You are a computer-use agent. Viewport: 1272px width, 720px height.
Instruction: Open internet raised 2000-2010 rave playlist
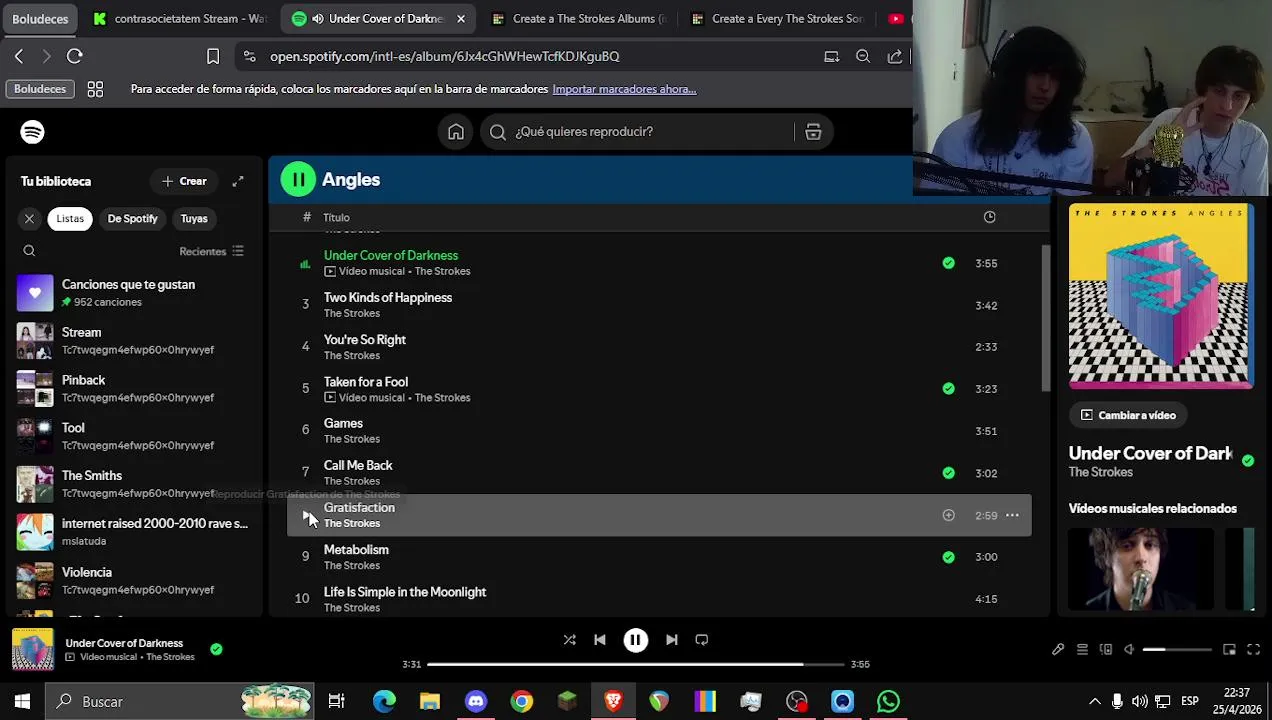(x=134, y=532)
